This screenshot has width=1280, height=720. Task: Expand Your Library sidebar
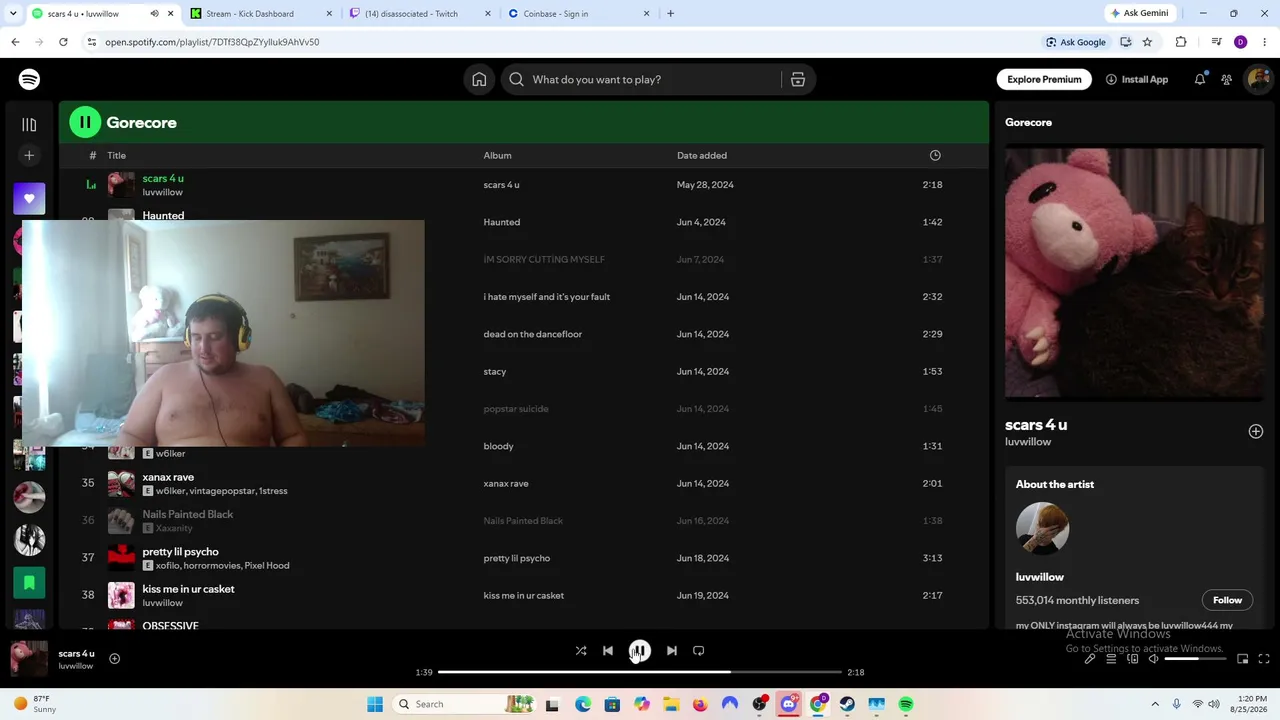coord(29,125)
